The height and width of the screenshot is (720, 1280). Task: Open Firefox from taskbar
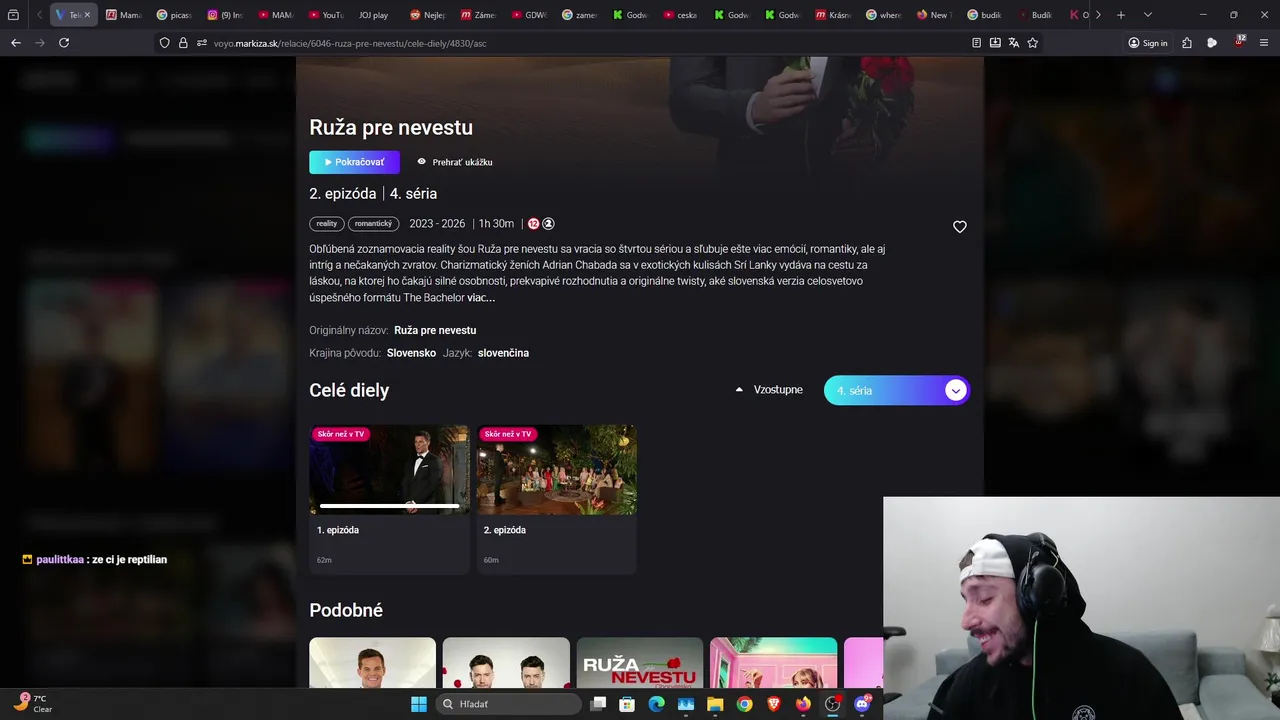pyautogui.click(x=803, y=704)
